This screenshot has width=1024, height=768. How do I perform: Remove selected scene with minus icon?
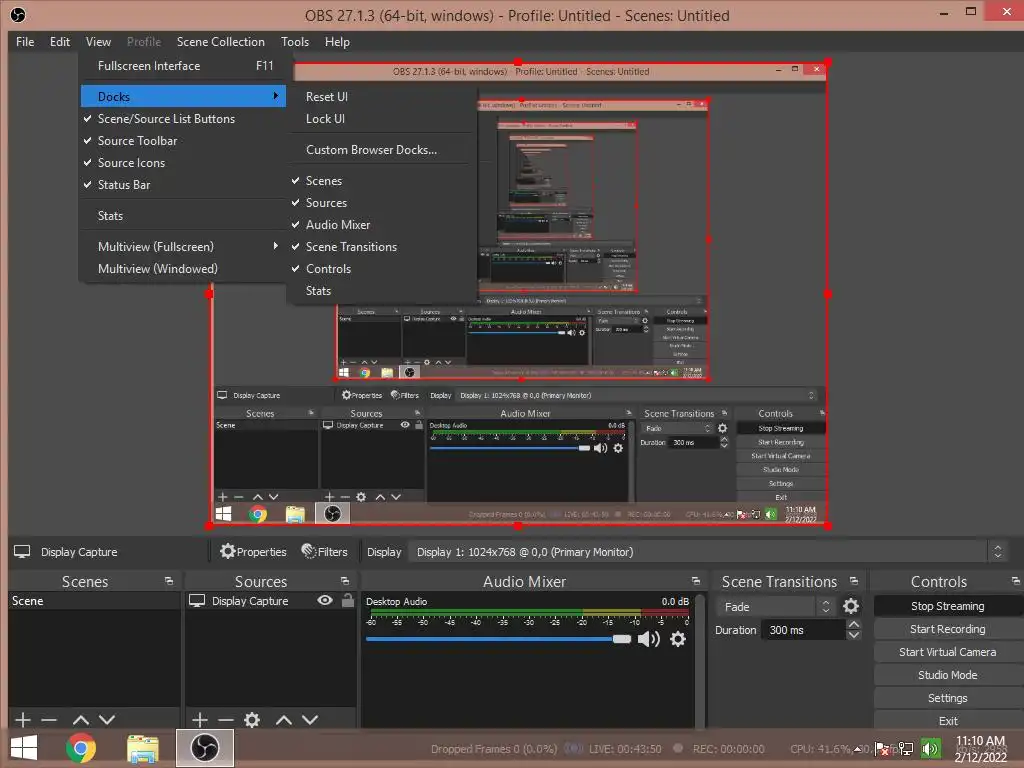49,720
